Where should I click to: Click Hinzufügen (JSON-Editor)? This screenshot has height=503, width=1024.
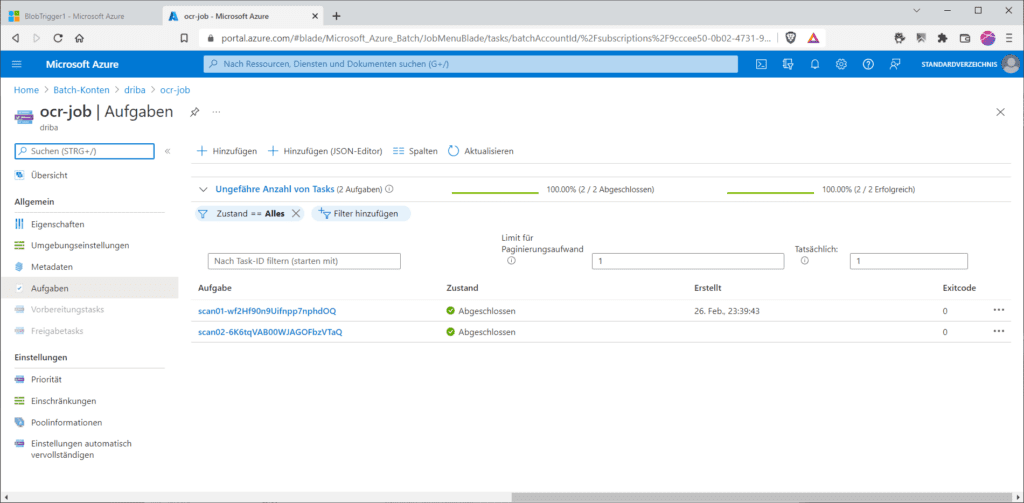point(325,151)
